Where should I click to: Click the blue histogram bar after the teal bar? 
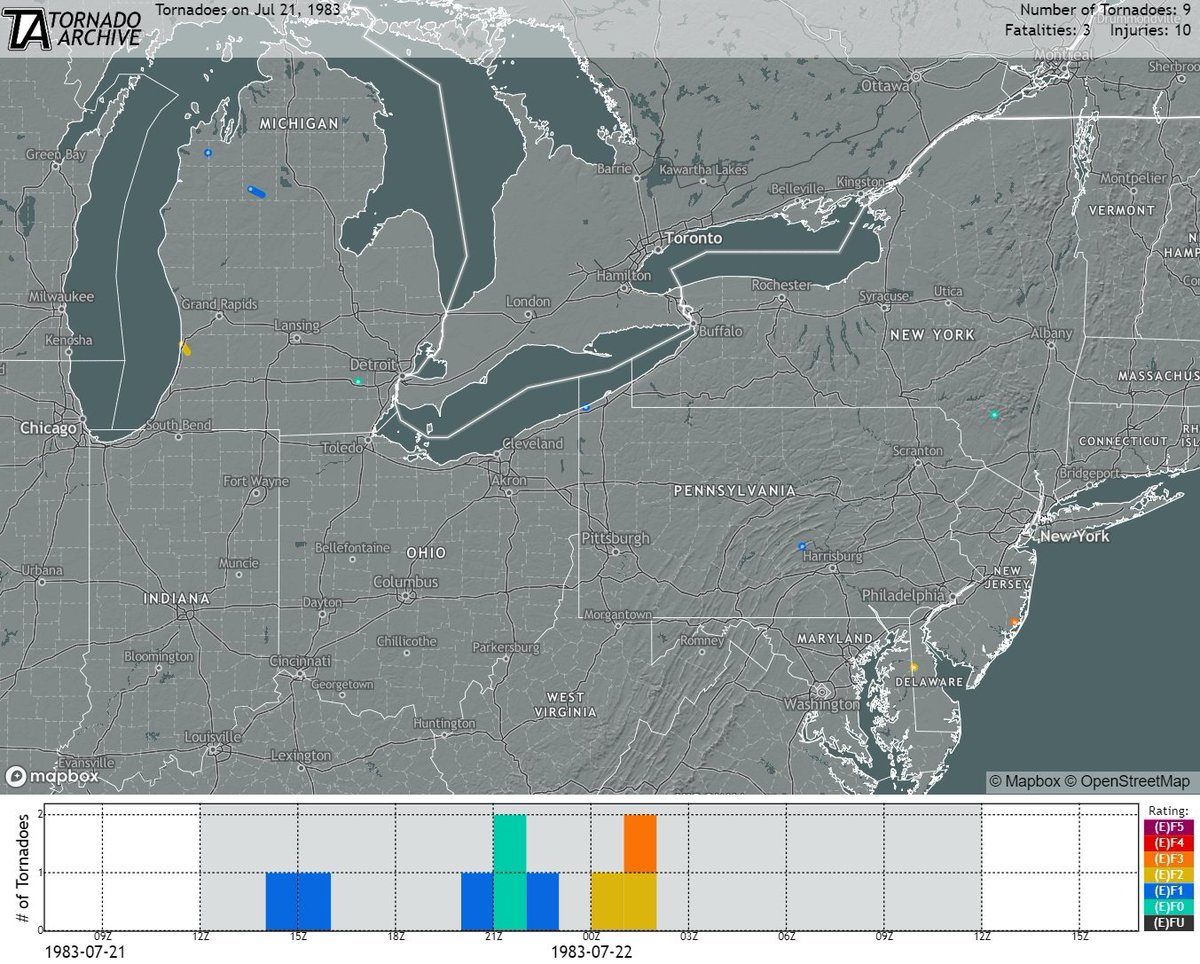542,902
